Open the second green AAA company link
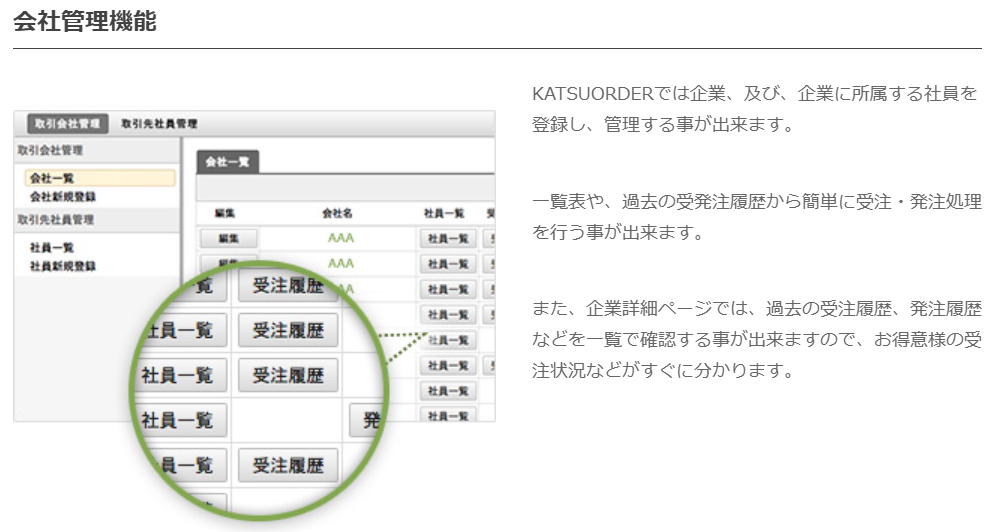 click(x=341, y=263)
